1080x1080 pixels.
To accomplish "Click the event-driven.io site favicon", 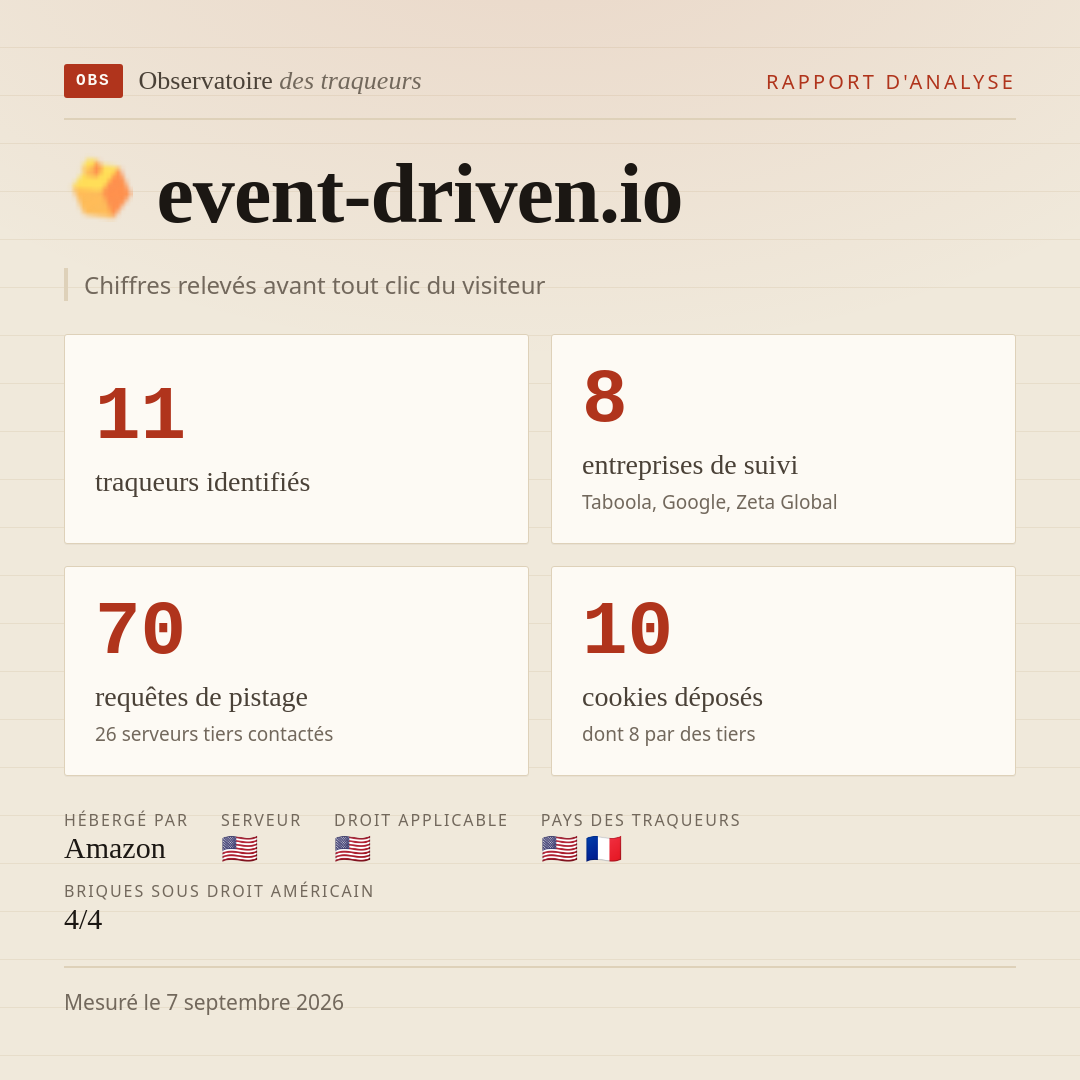I will [x=102, y=189].
